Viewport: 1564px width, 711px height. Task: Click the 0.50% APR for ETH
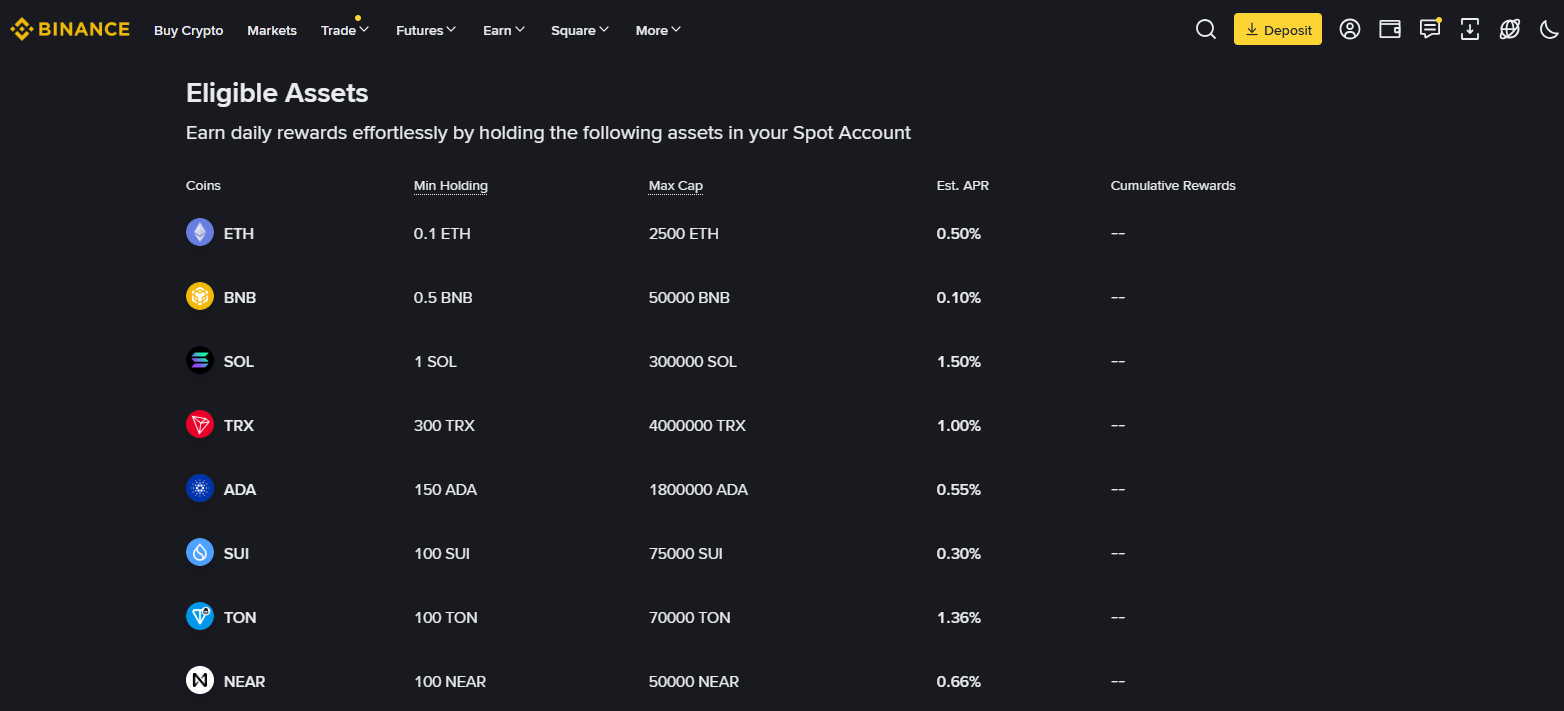pos(959,233)
